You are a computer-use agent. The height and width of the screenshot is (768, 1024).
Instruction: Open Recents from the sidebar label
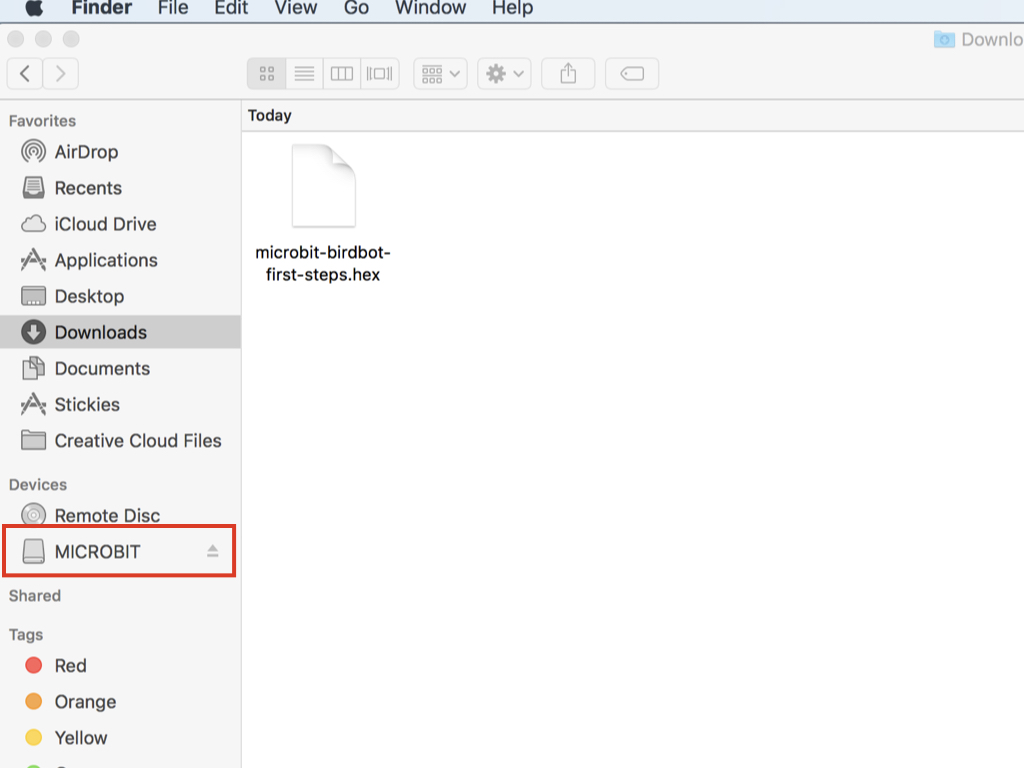(88, 188)
